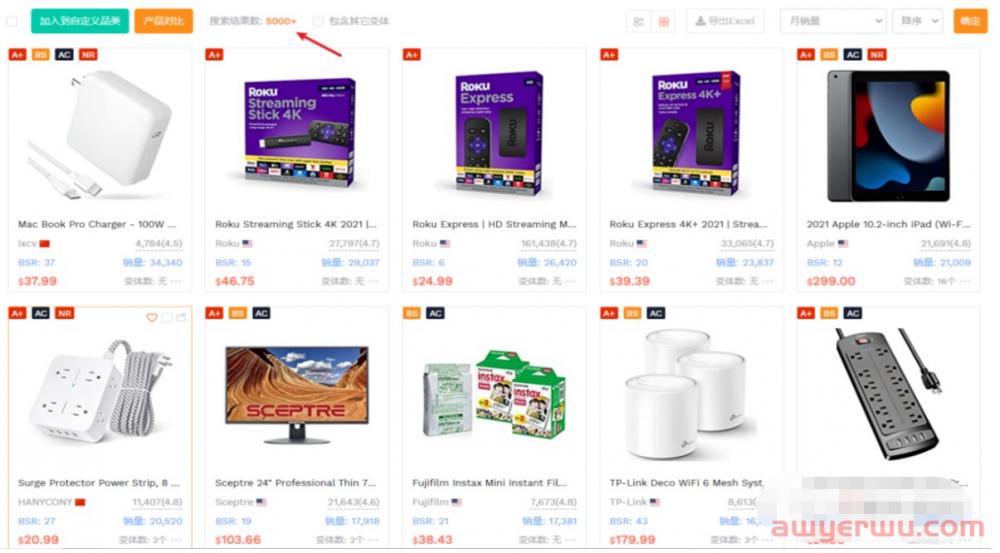The width and height of the screenshot is (1000, 553).
Task: Open the monthly sales sort dropdown
Action: click(x=833, y=21)
